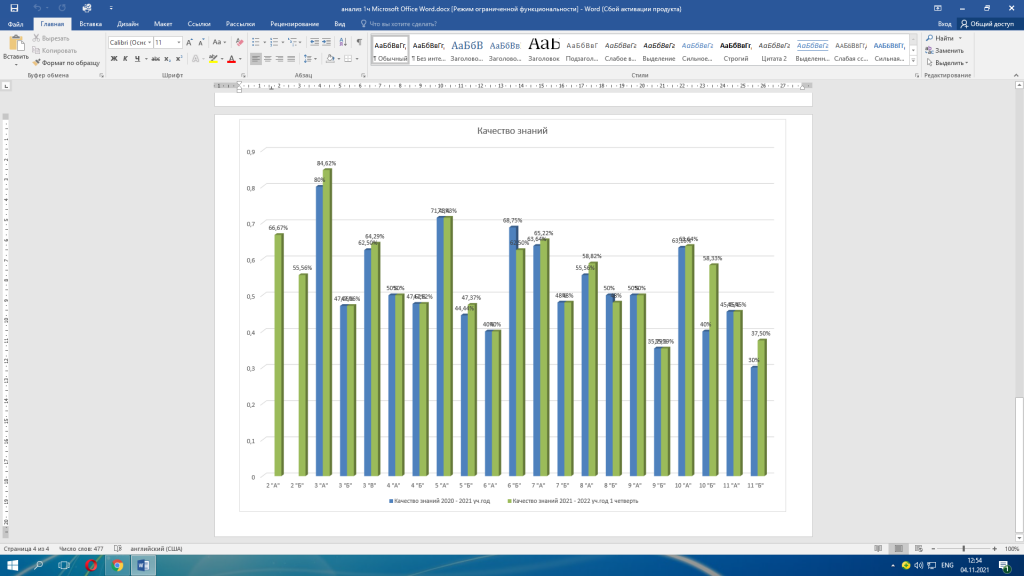Screen dimensions: 1024x576
Task: Click the red font color swatch
Action: [x=231, y=59]
